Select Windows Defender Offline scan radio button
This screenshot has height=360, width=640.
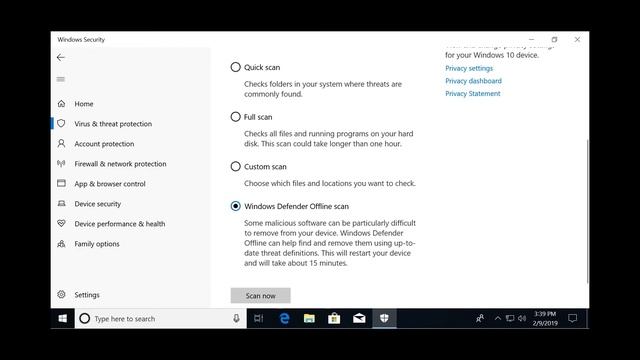tap(236, 206)
